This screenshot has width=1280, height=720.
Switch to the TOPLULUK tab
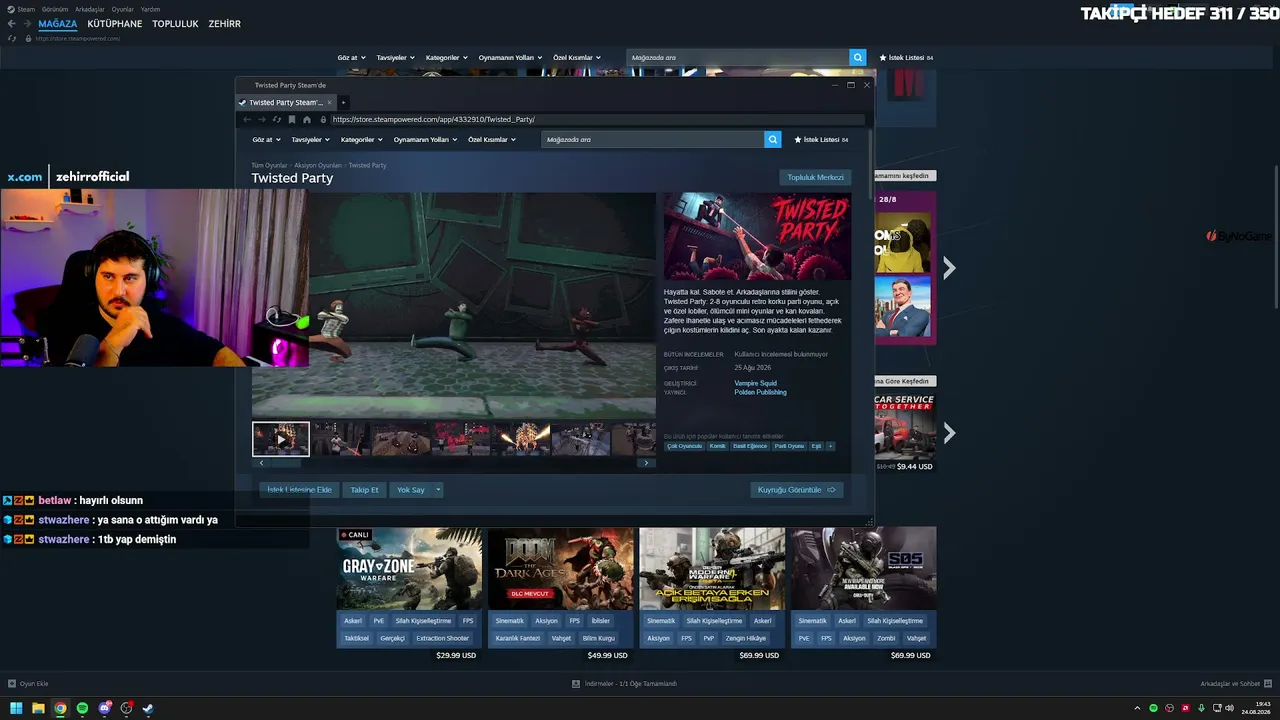pyautogui.click(x=175, y=24)
